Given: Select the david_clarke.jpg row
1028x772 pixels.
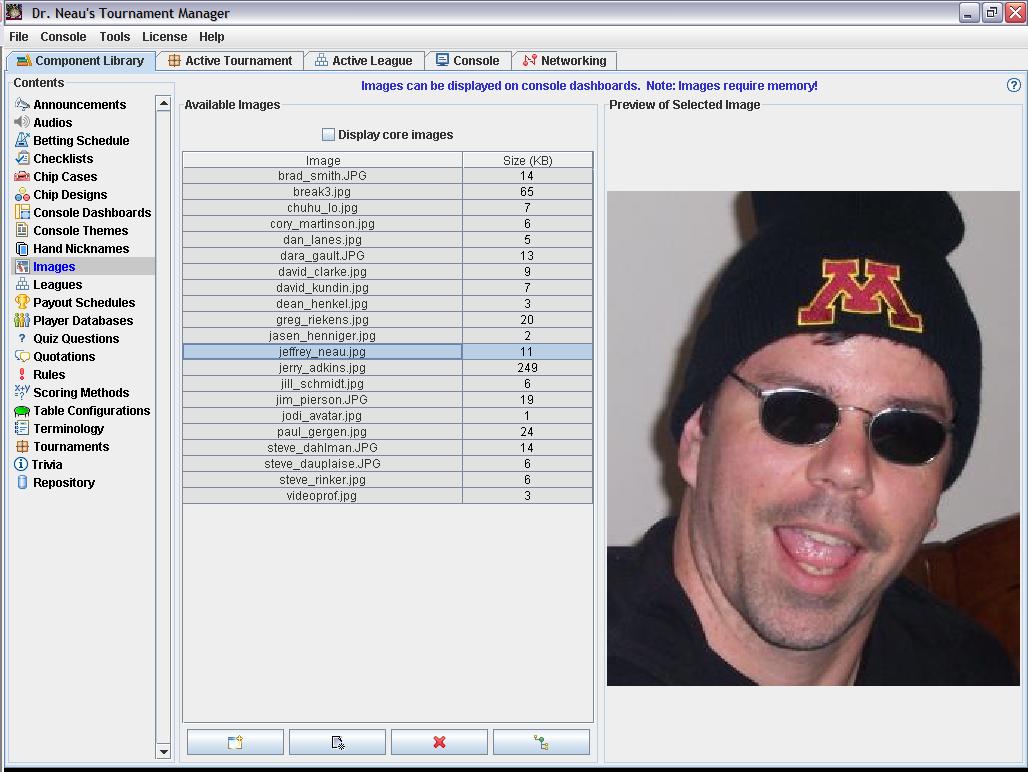Looking at the screenshot, I should point(387,272).
